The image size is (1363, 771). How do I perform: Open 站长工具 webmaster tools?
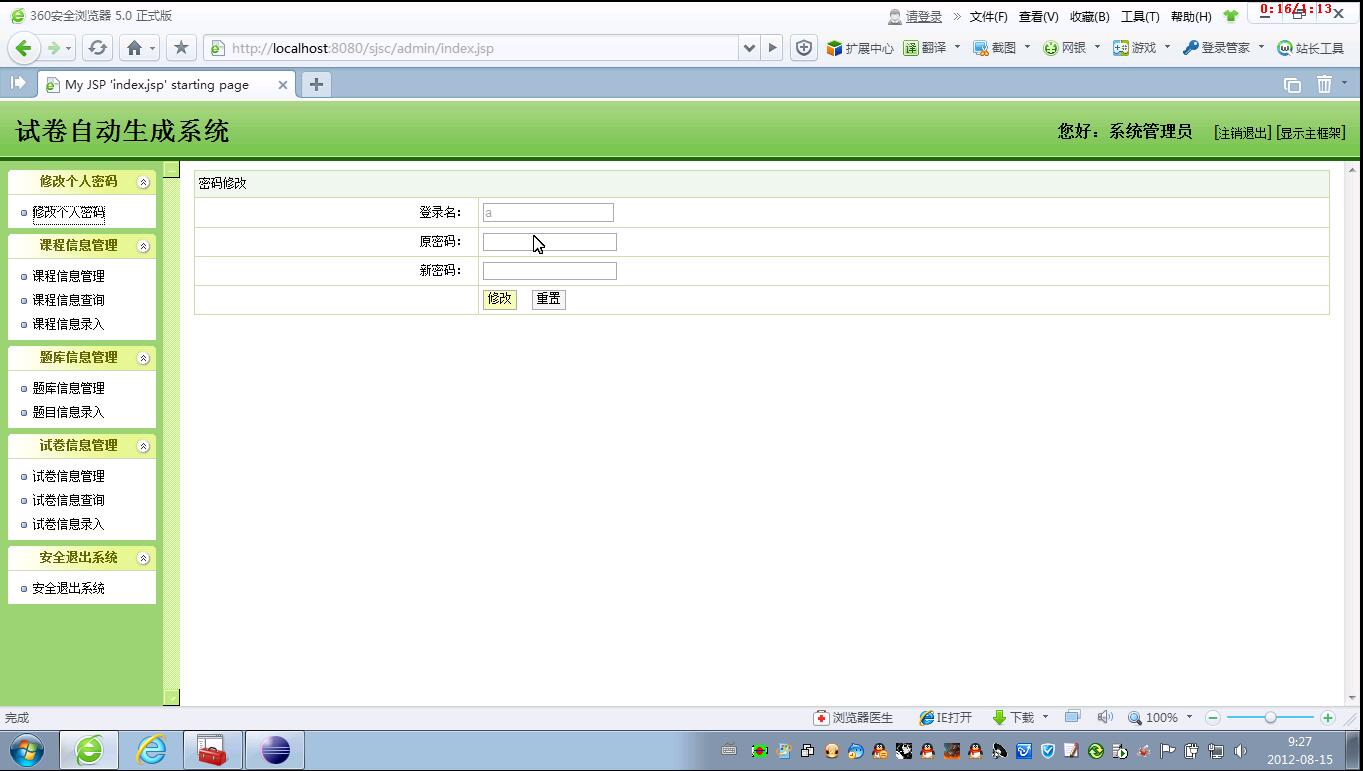click(1311, 48)
